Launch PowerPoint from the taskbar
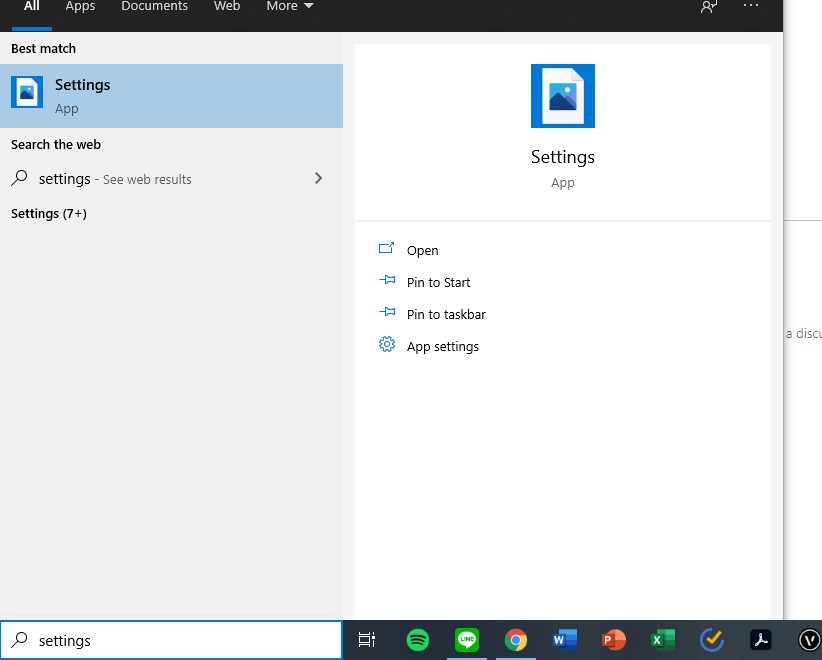 coord(613,640)
